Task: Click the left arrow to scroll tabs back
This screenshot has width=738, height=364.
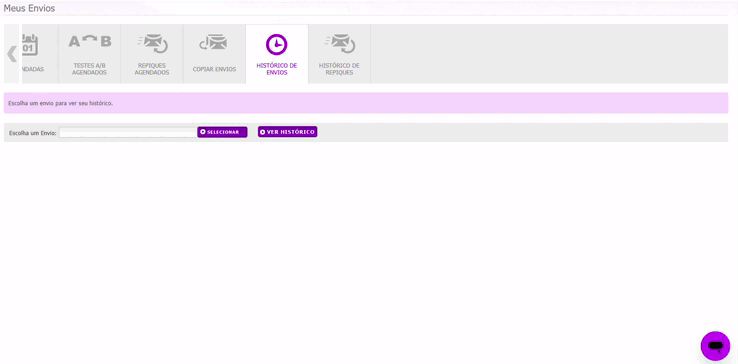Action: 12,54
